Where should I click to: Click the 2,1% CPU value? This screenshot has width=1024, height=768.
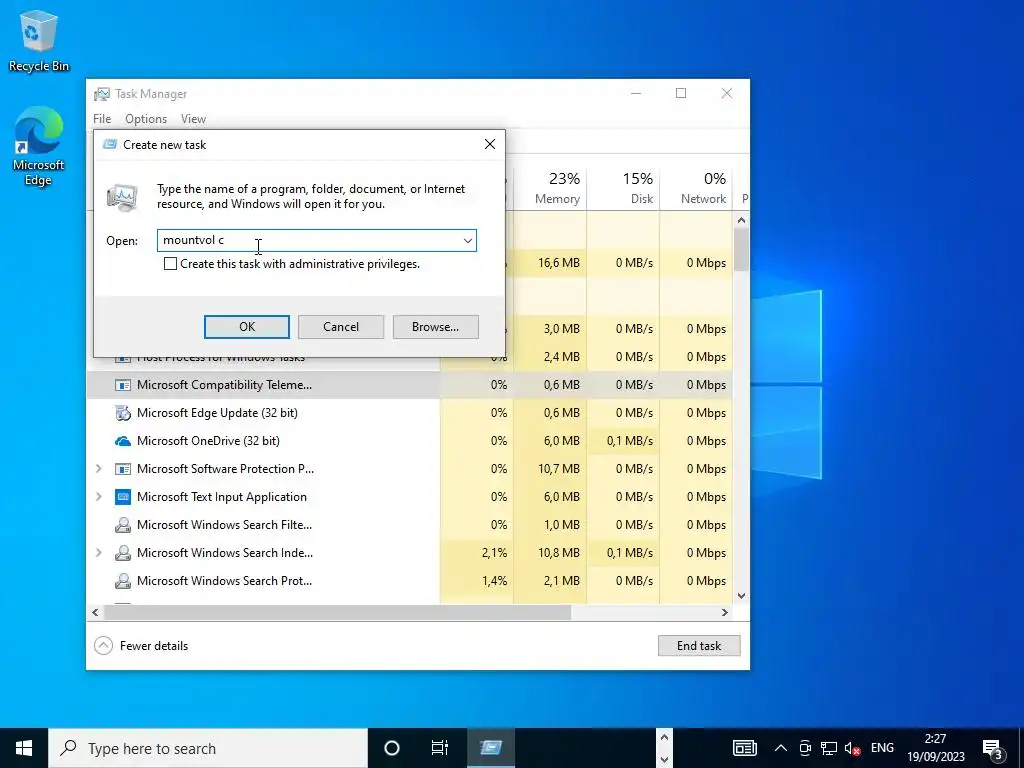(494, 553)
